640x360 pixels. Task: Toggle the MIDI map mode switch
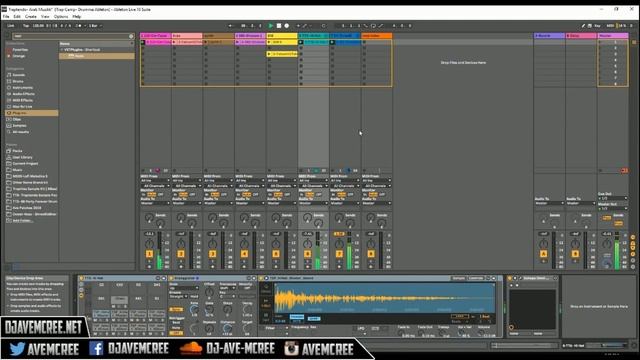click(x=610, y=26)
